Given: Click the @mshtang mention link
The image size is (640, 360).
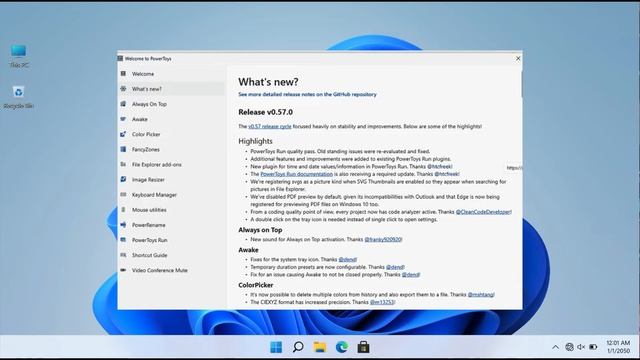Looking at the screenshot, I should pyautogui.click(x=480, y=294).
